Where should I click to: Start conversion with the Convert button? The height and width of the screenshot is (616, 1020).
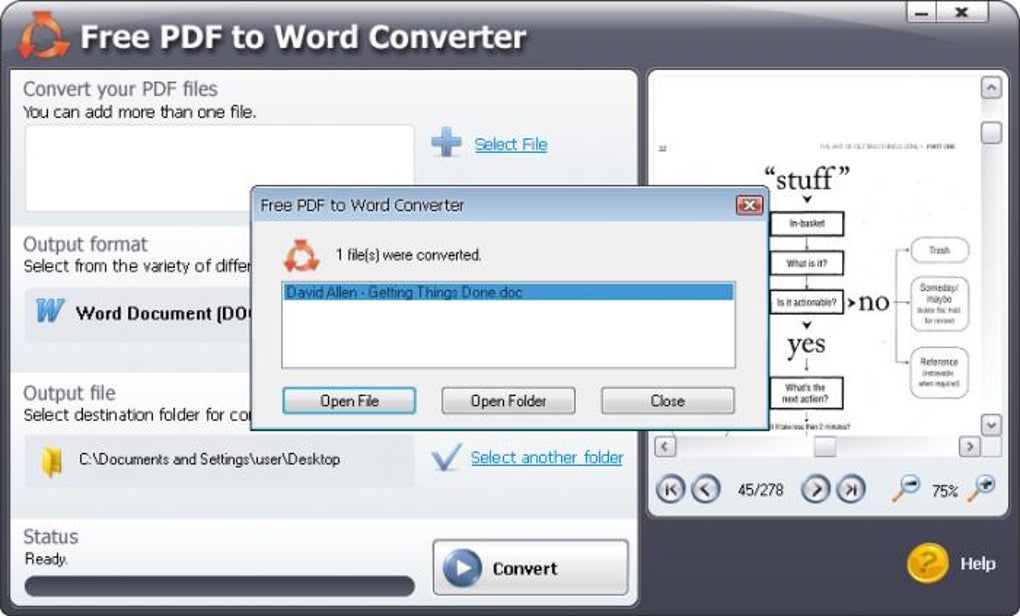[529, 567]
